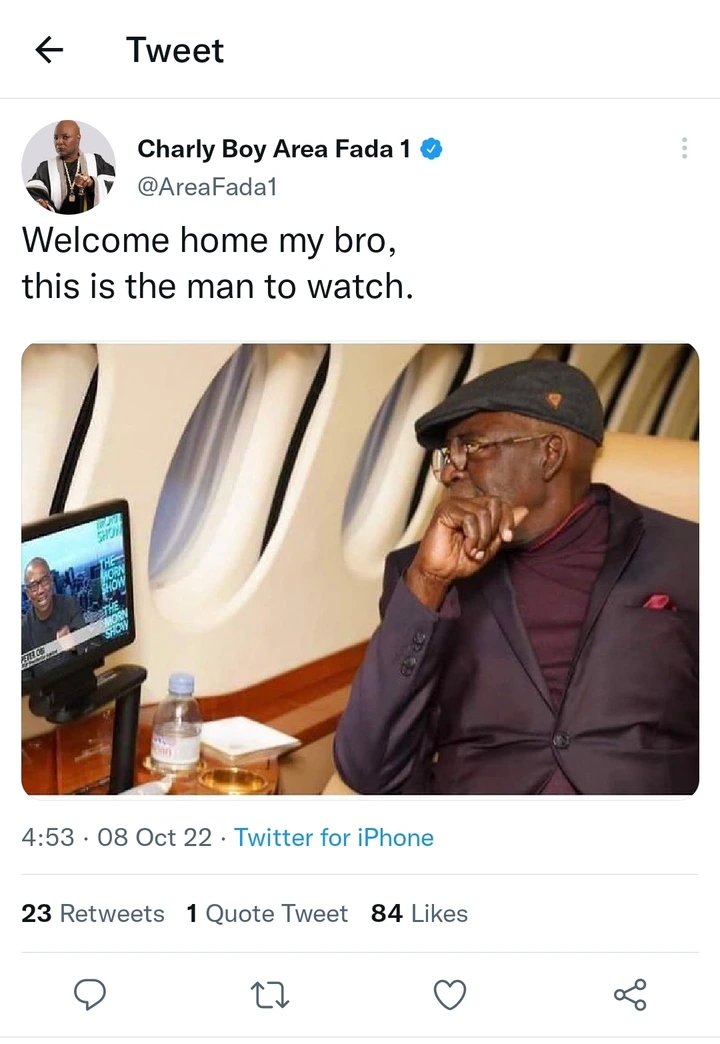720x1044 pixels.
Task: Click the Tweet header title
Action: 175,51
